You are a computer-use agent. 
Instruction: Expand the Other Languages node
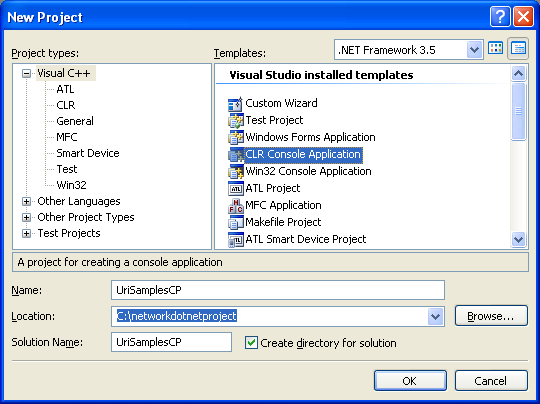26,201
